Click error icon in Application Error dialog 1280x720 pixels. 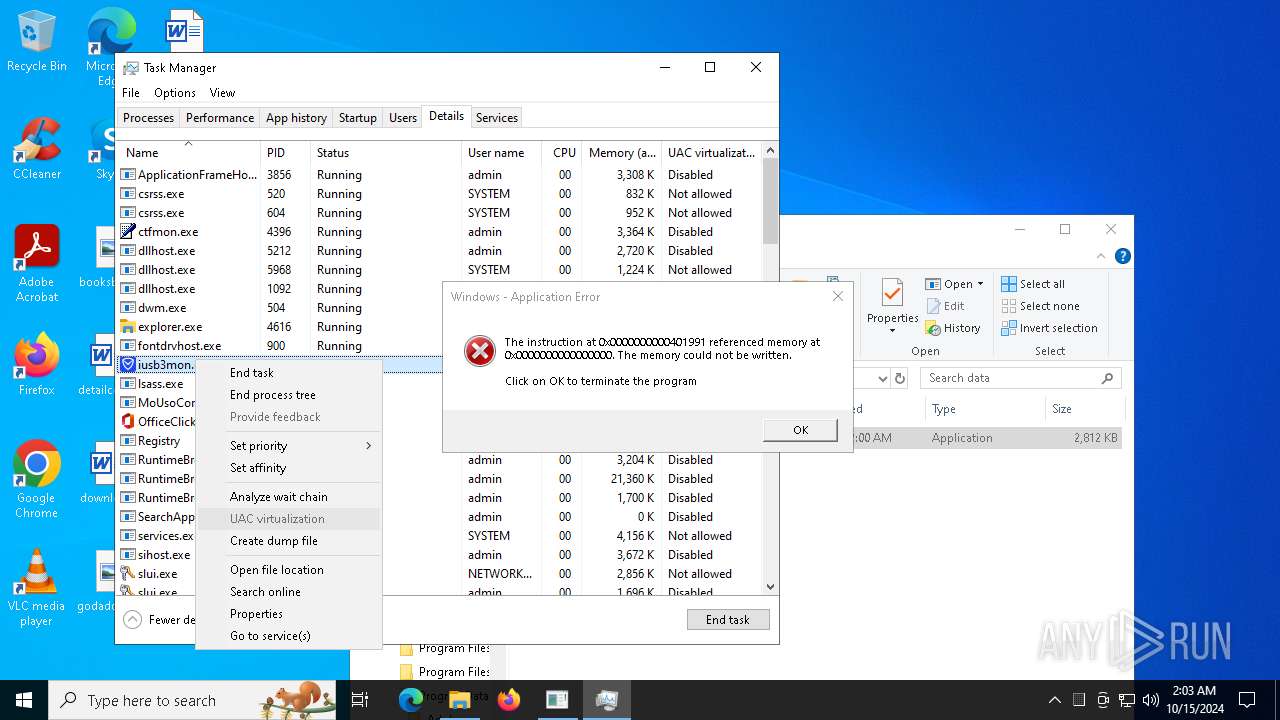click(480, 351)
